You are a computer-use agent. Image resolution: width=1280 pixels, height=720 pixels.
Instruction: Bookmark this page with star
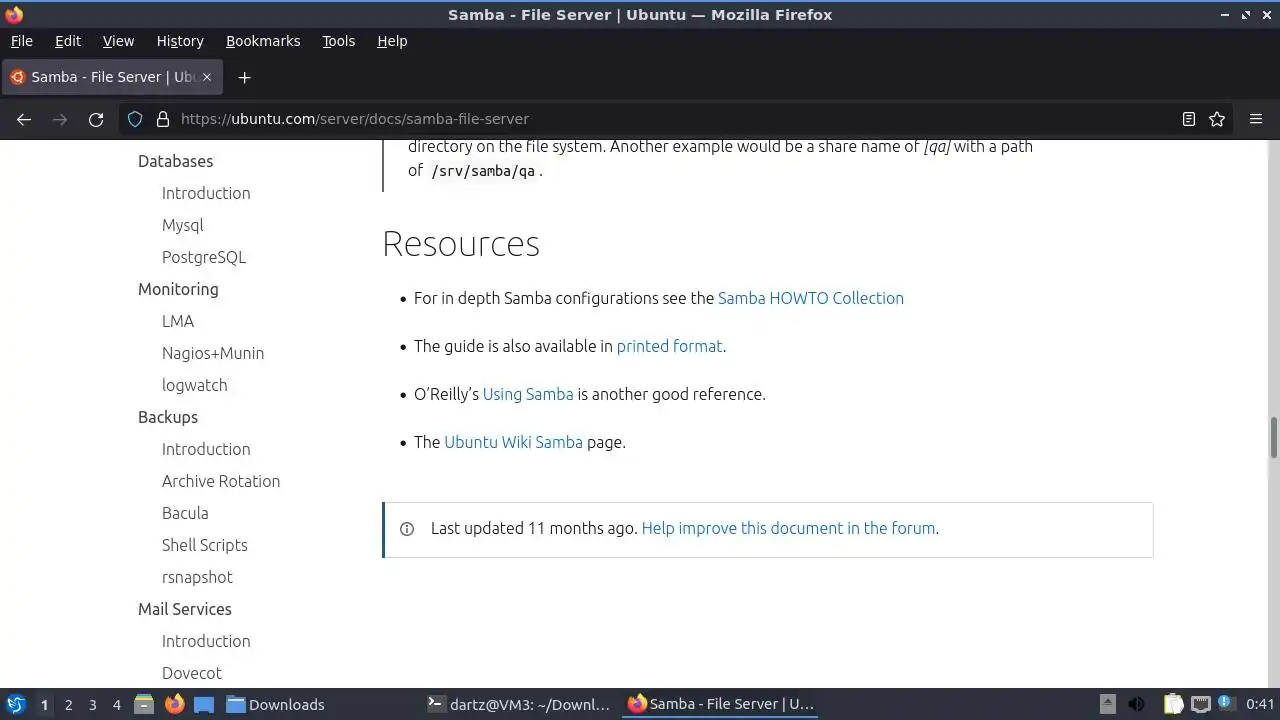(x=1217, y=119)
